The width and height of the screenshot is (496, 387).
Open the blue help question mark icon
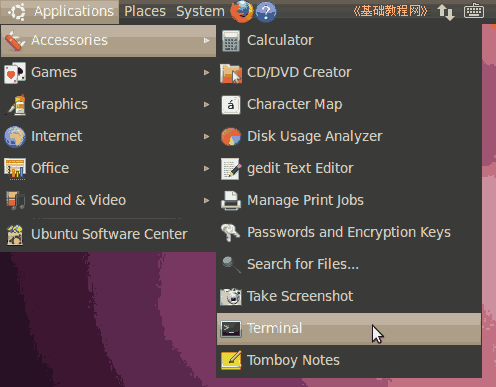266,12
